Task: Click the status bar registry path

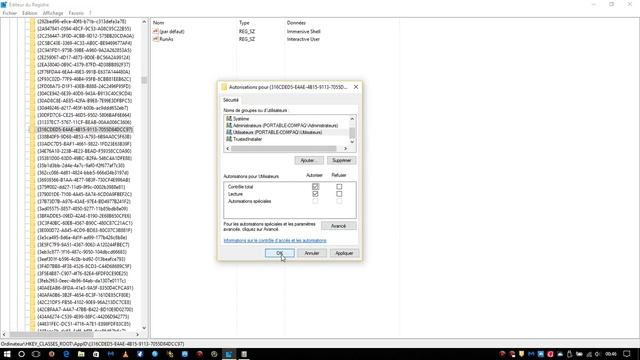Action: click(x=93, y=344)
